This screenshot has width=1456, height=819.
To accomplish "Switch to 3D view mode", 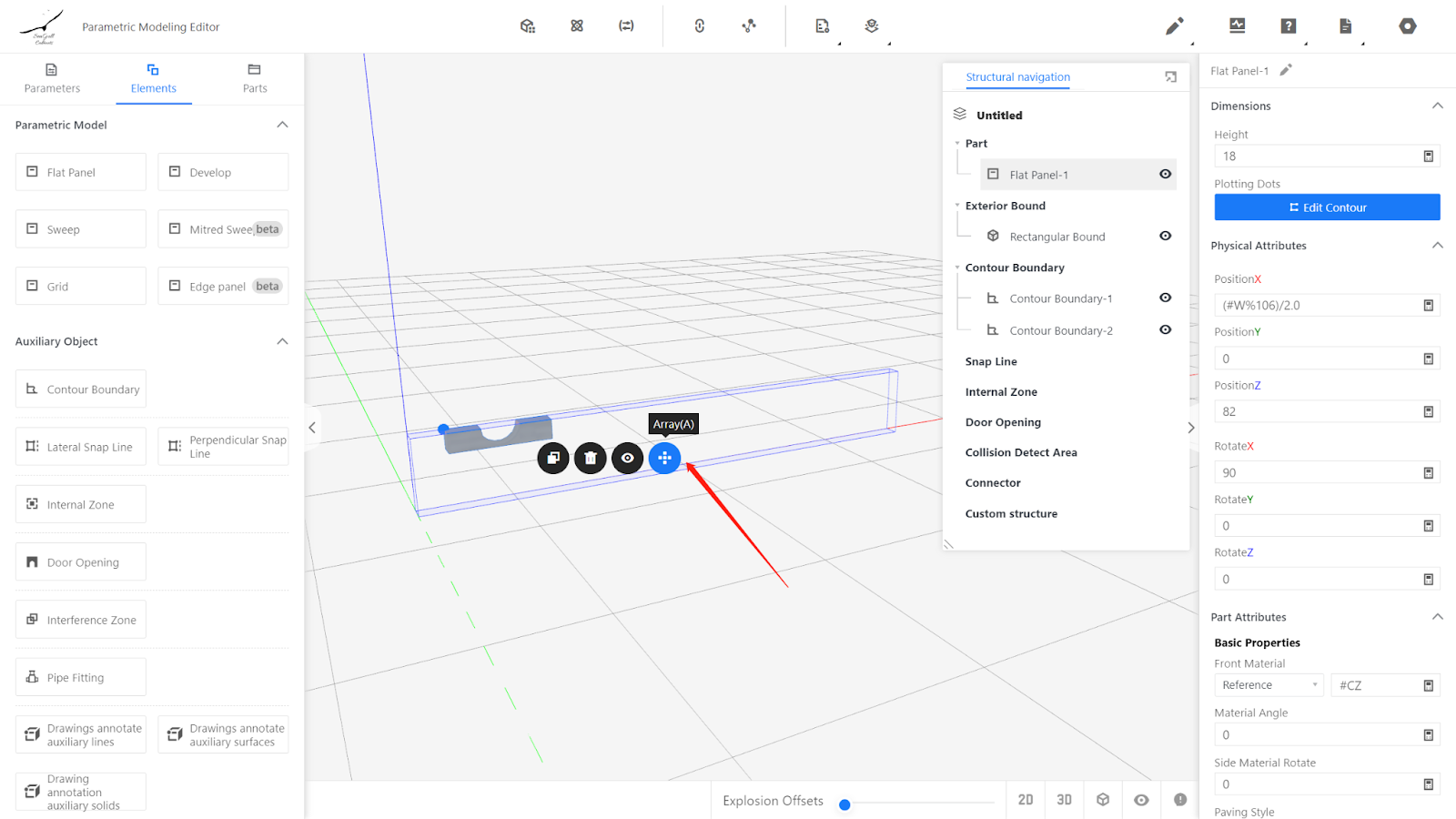I will tap(1064, 800).
